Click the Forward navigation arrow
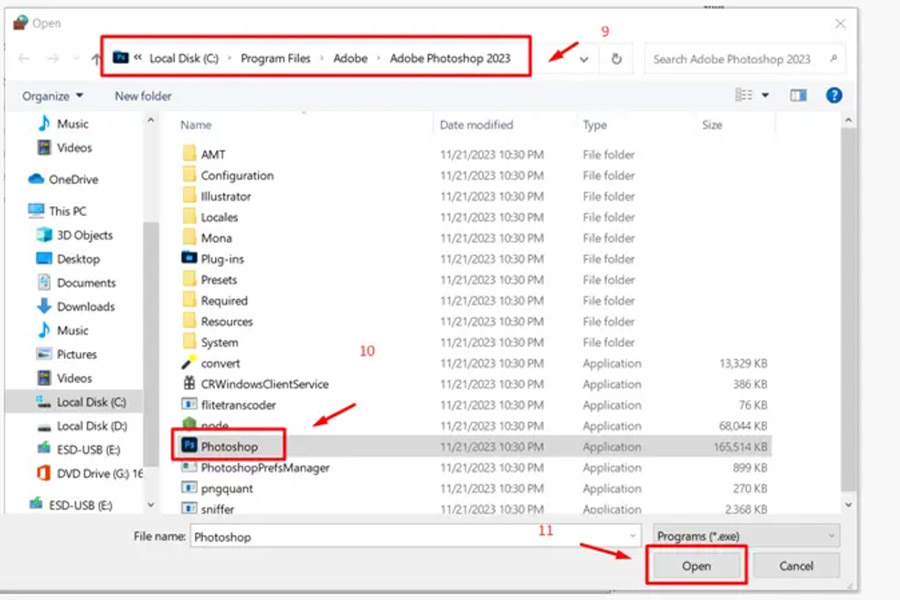Screen dimensions: 900x600 [53, 59]
